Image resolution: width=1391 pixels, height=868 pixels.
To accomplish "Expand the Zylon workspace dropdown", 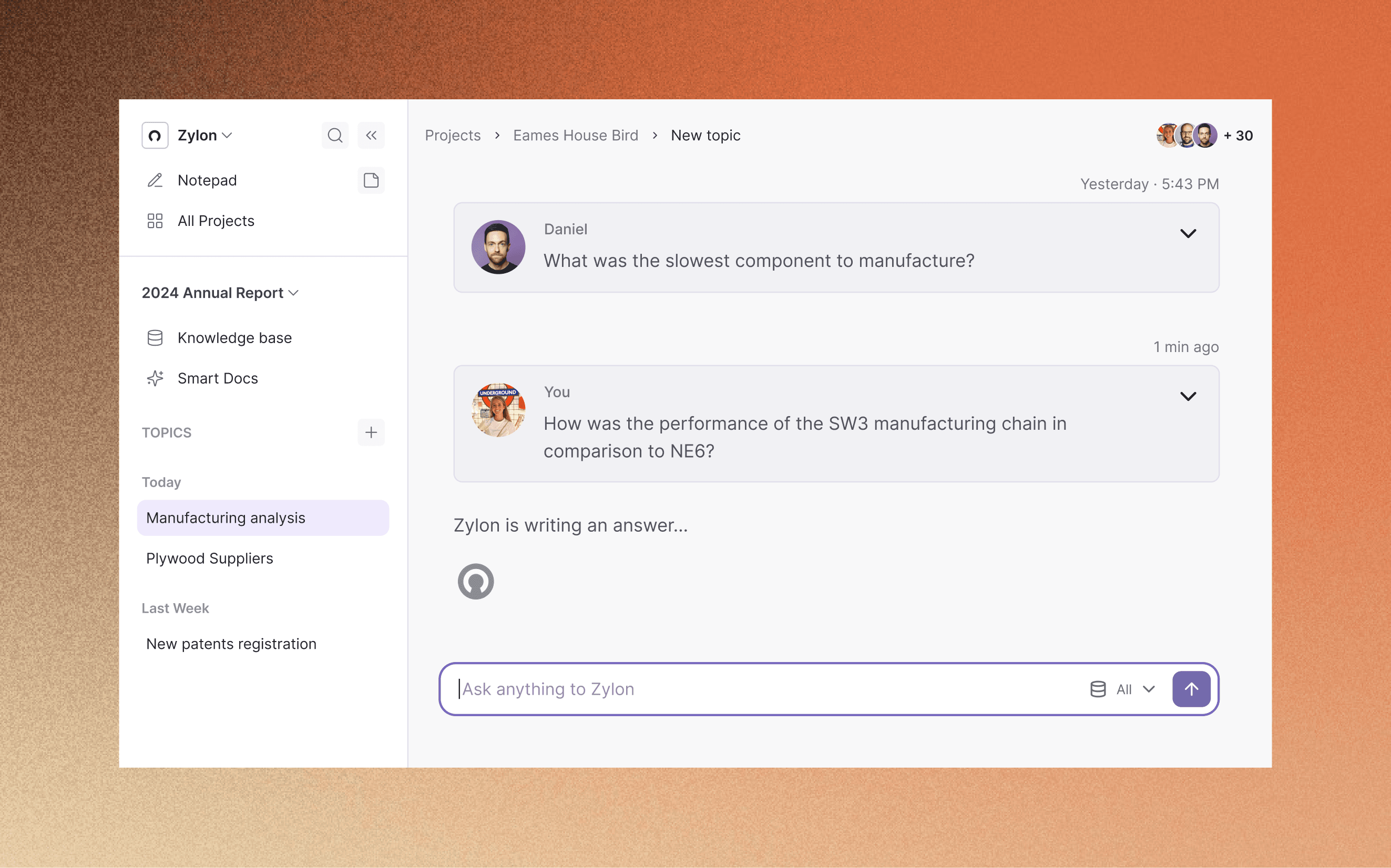I will (x=205, y=136).
